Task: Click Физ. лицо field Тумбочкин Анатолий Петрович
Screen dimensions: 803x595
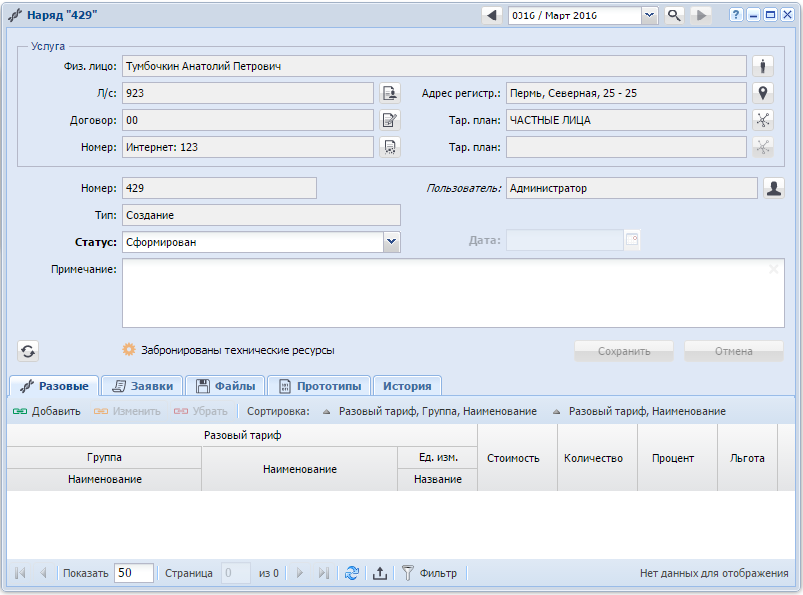Action: [434, 66]
